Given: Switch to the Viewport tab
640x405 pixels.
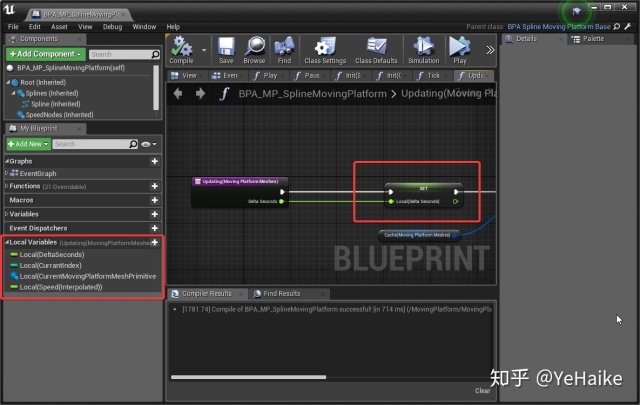Looking at the screenshot, I should pyautogui.click(x=186, y=76).
